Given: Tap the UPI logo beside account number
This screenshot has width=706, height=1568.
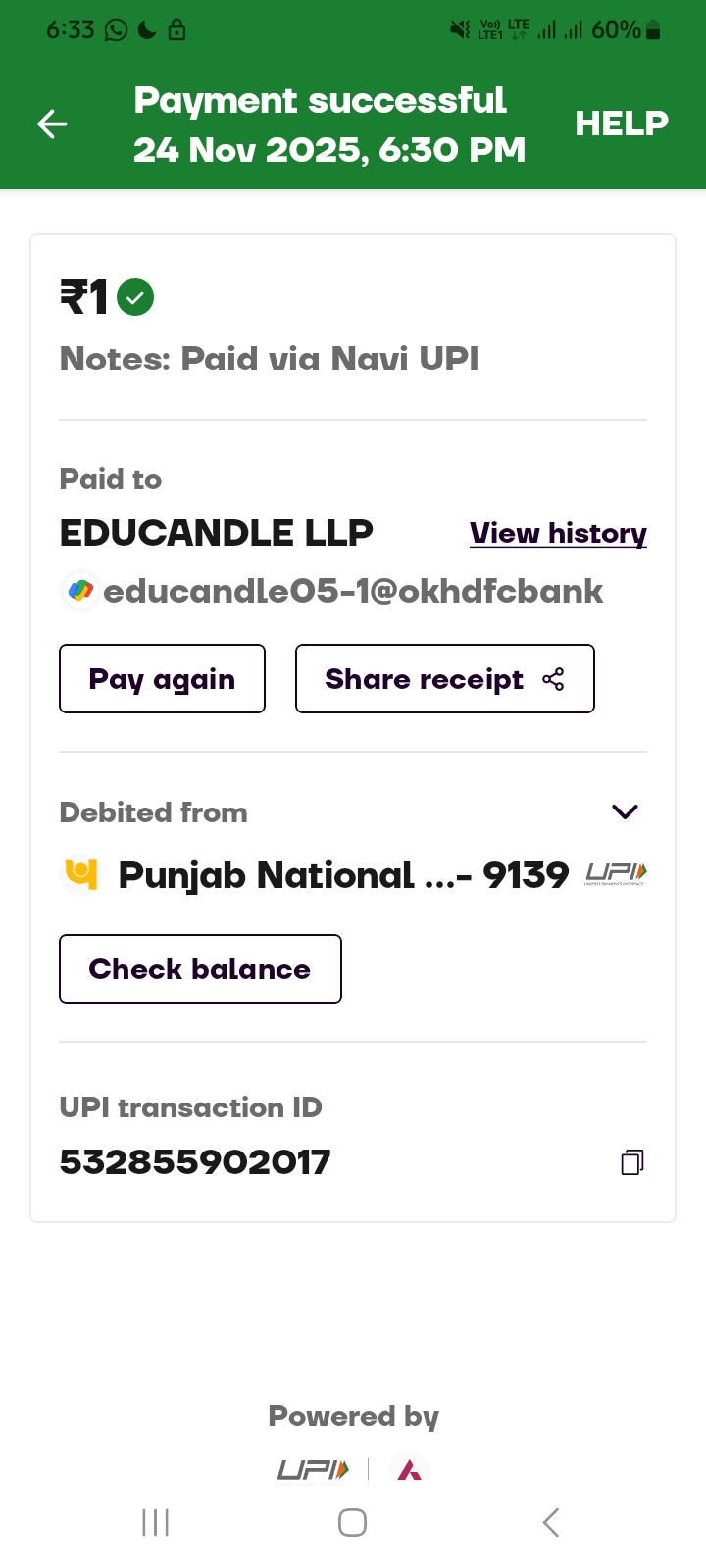Looking at the screenshot, I should tap(616, 873).
